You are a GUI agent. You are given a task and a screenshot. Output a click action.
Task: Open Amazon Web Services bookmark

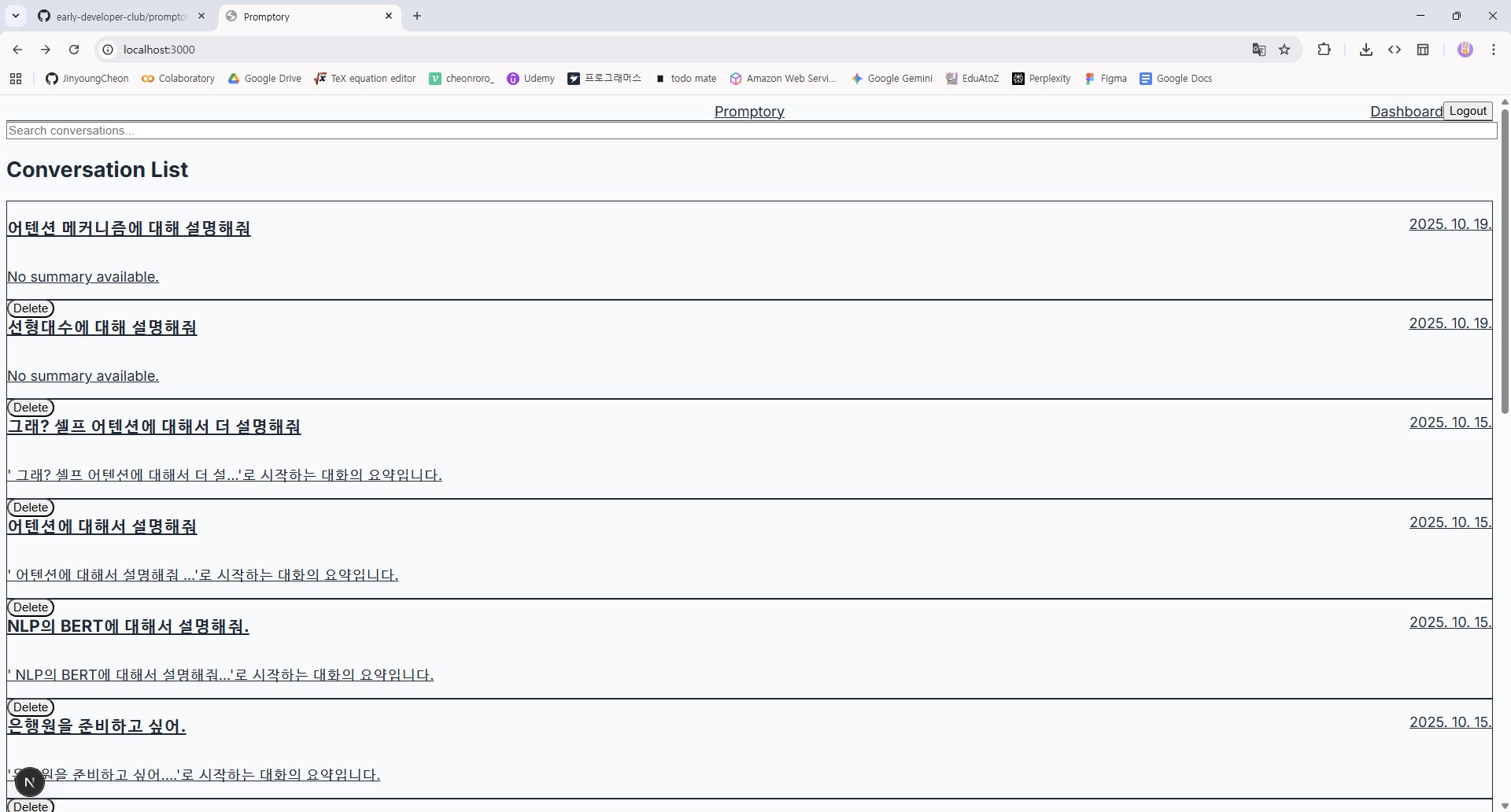(x=784, y=79)
